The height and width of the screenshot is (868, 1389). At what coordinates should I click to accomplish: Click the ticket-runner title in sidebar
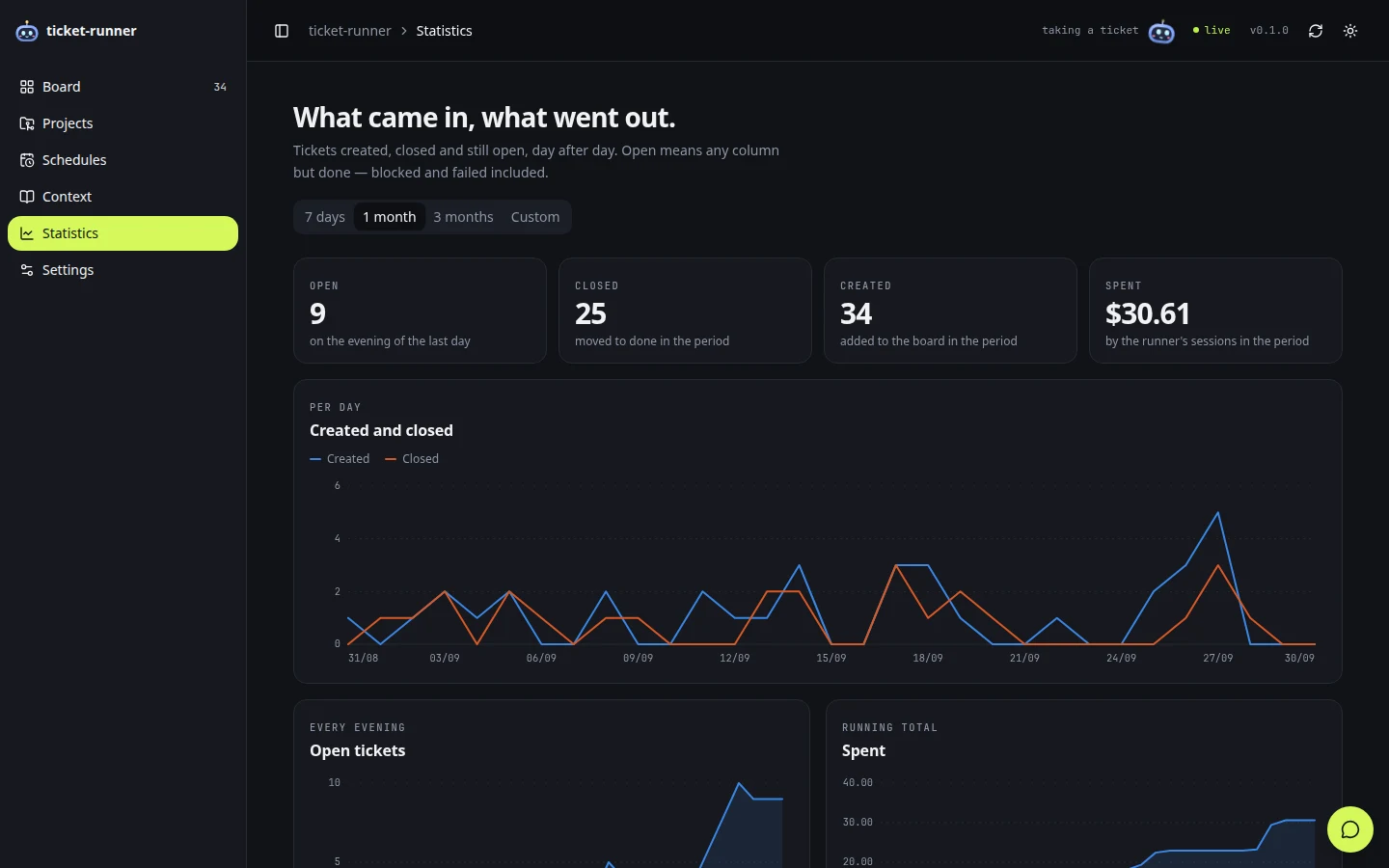(x=92, y=31)
